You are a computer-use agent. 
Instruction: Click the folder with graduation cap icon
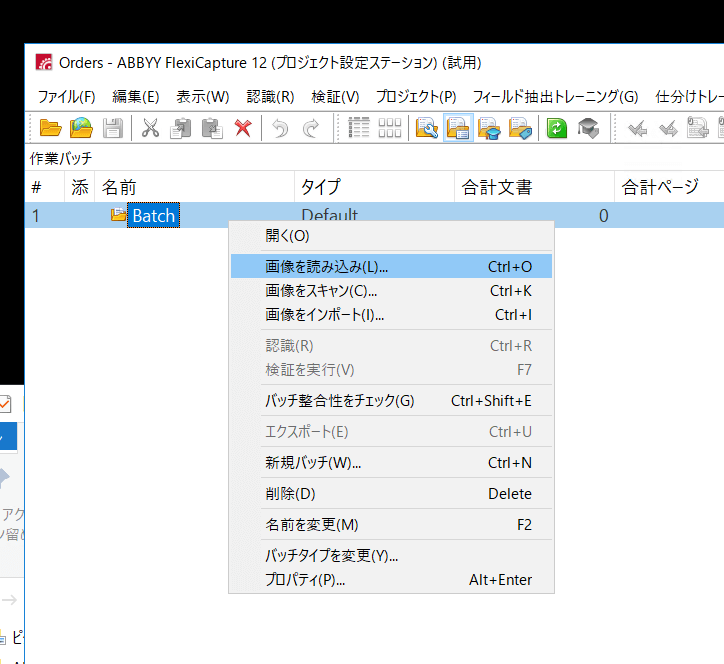[489, 128]
